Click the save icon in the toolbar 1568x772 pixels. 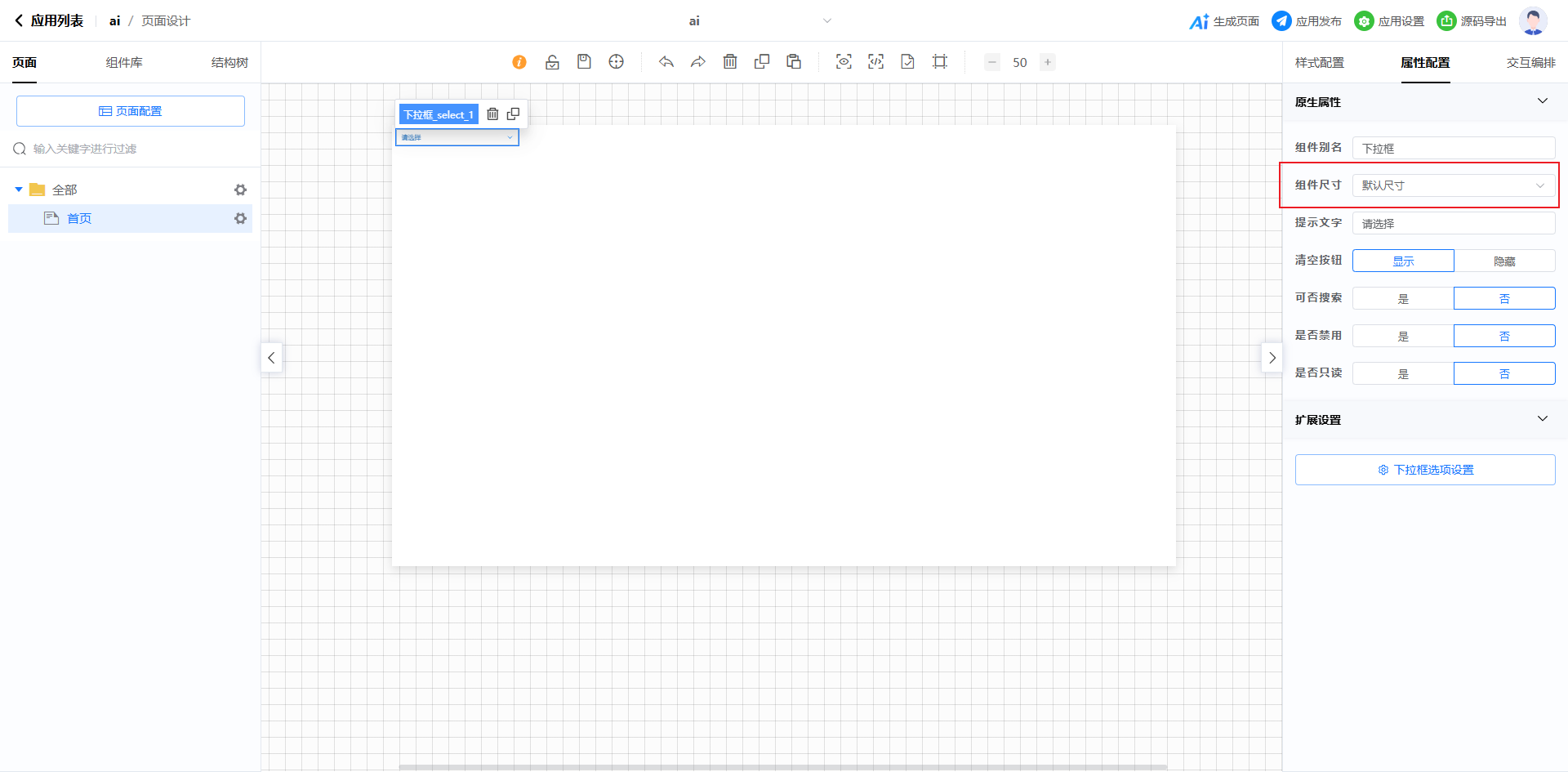click(x=584, y=62)
